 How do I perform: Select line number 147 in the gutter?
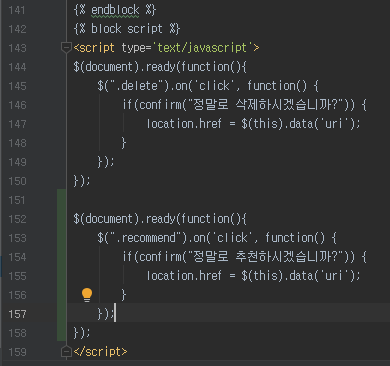coord(17,124)
